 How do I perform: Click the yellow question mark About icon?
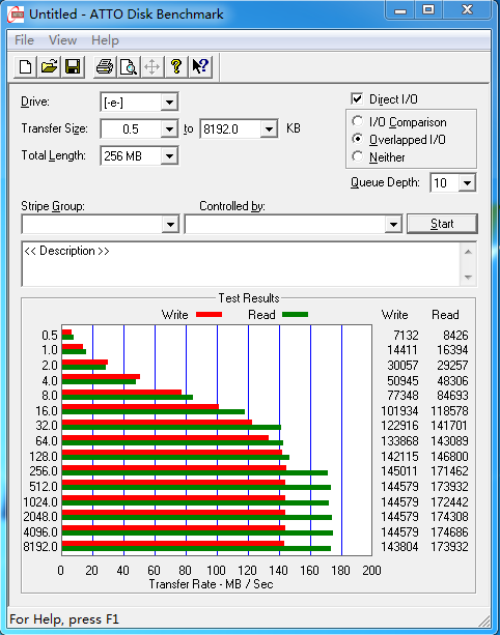coord(176,67)
